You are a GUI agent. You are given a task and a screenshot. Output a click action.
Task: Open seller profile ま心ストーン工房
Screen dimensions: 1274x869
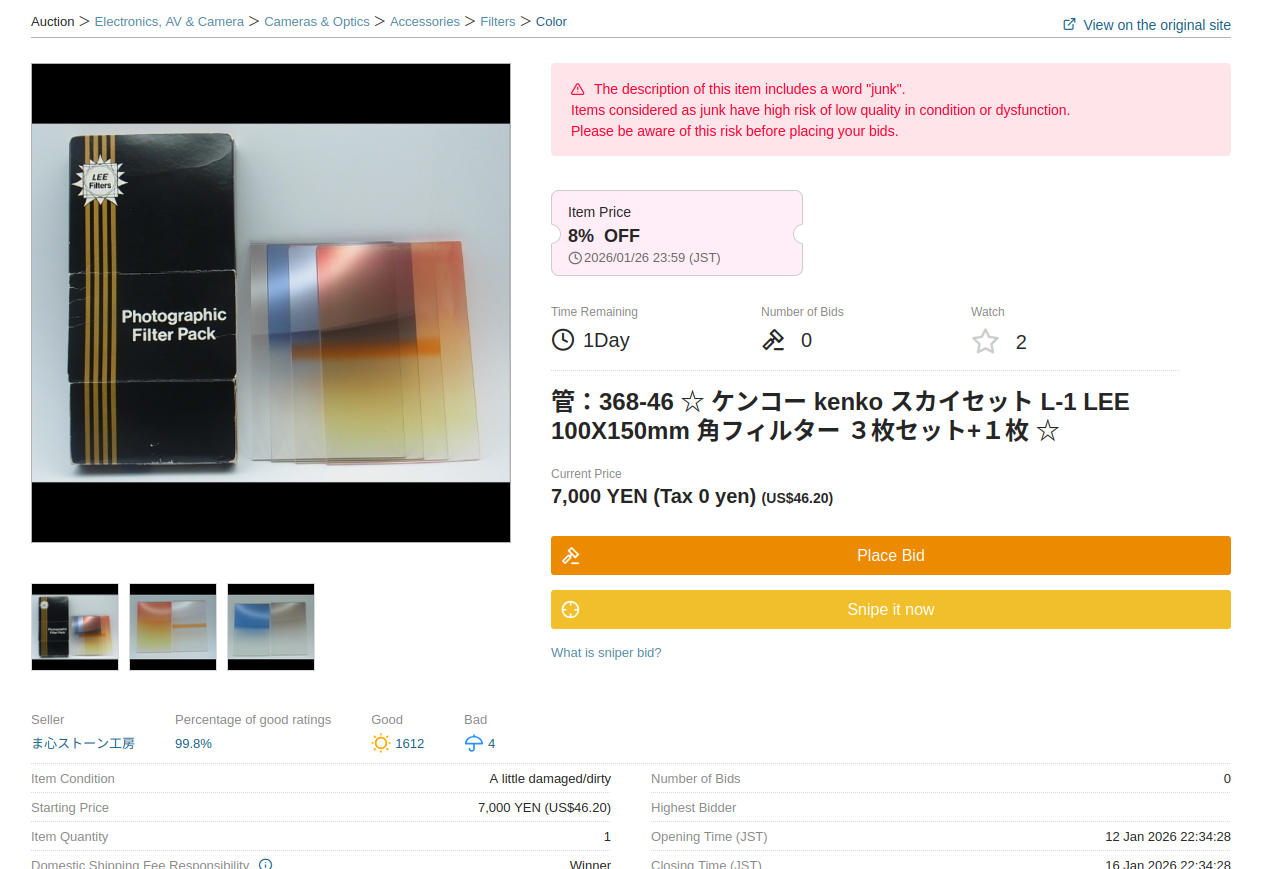click(x=83, y=743)
